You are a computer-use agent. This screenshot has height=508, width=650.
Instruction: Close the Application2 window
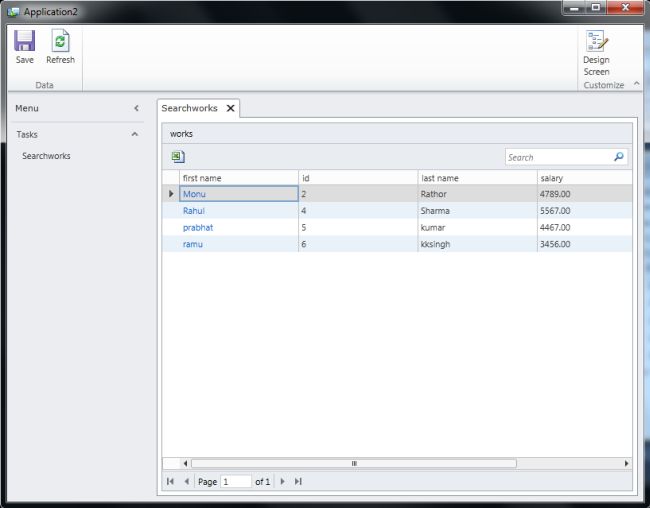tap(626, 7)
